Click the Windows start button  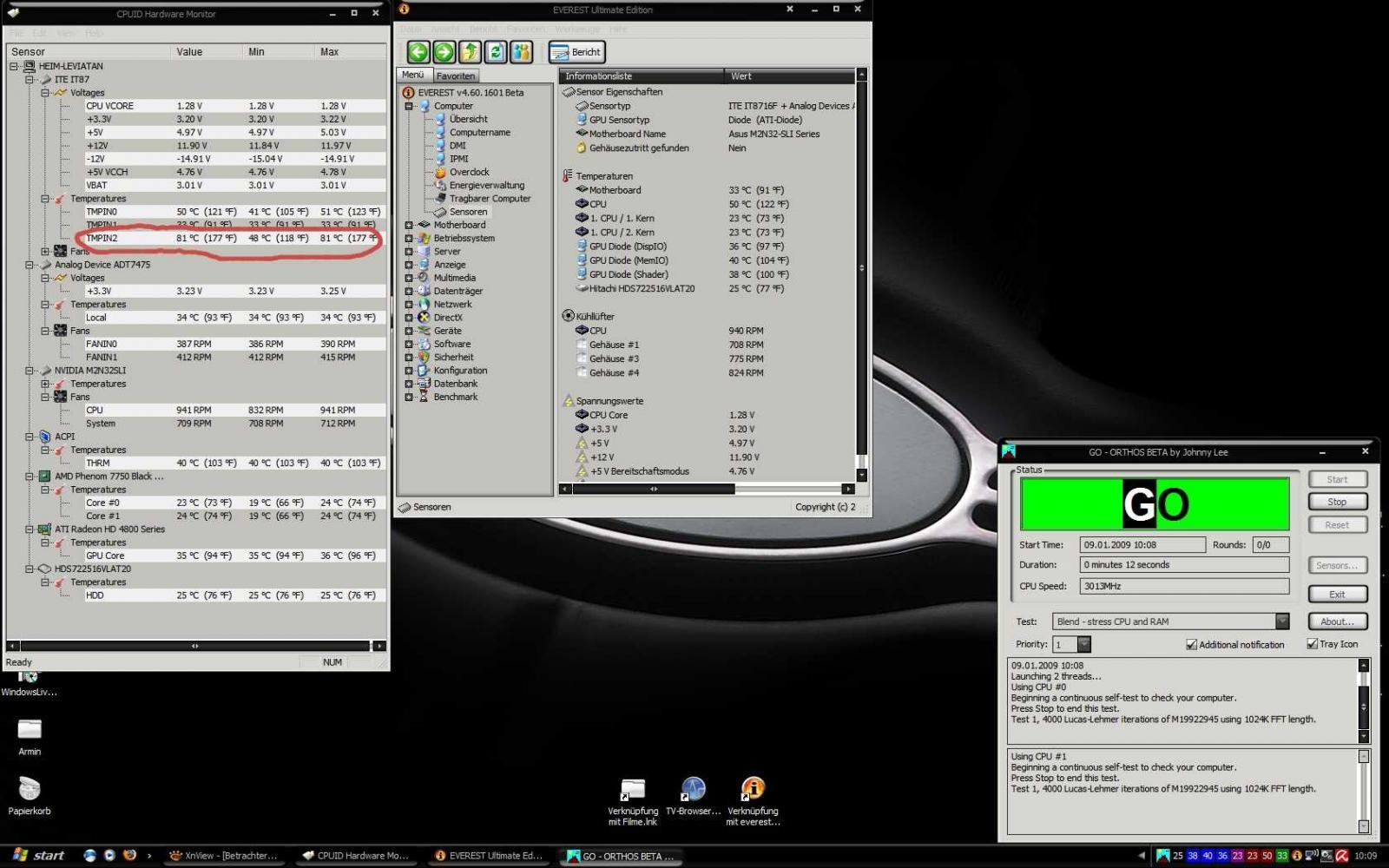40,855
